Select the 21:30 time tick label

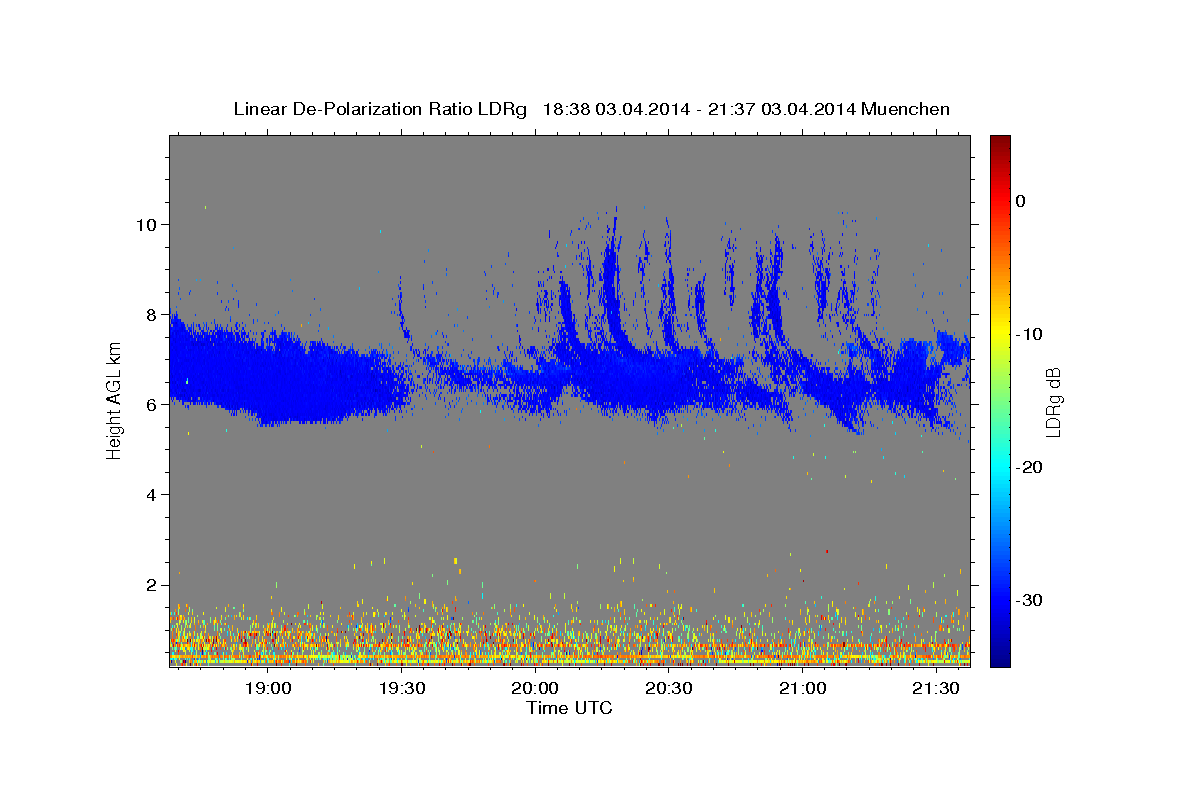pos(936,689)
